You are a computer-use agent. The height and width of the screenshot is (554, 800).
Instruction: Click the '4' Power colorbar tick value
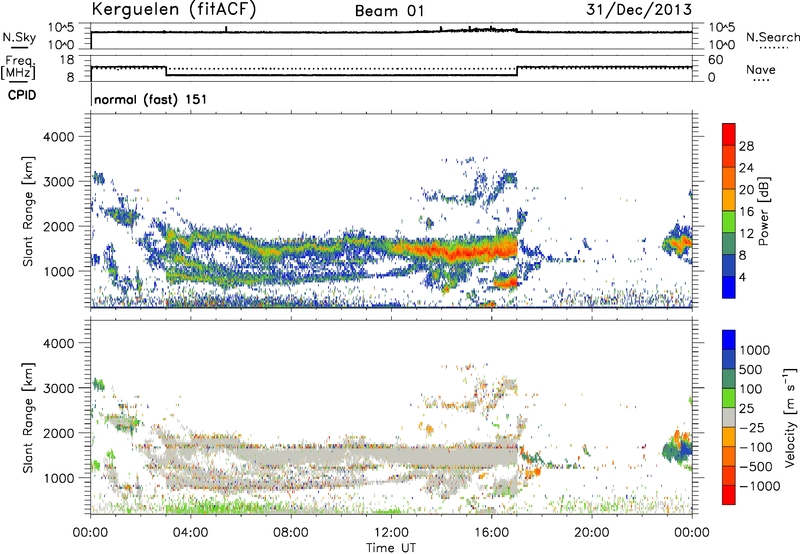click(742, 277)
